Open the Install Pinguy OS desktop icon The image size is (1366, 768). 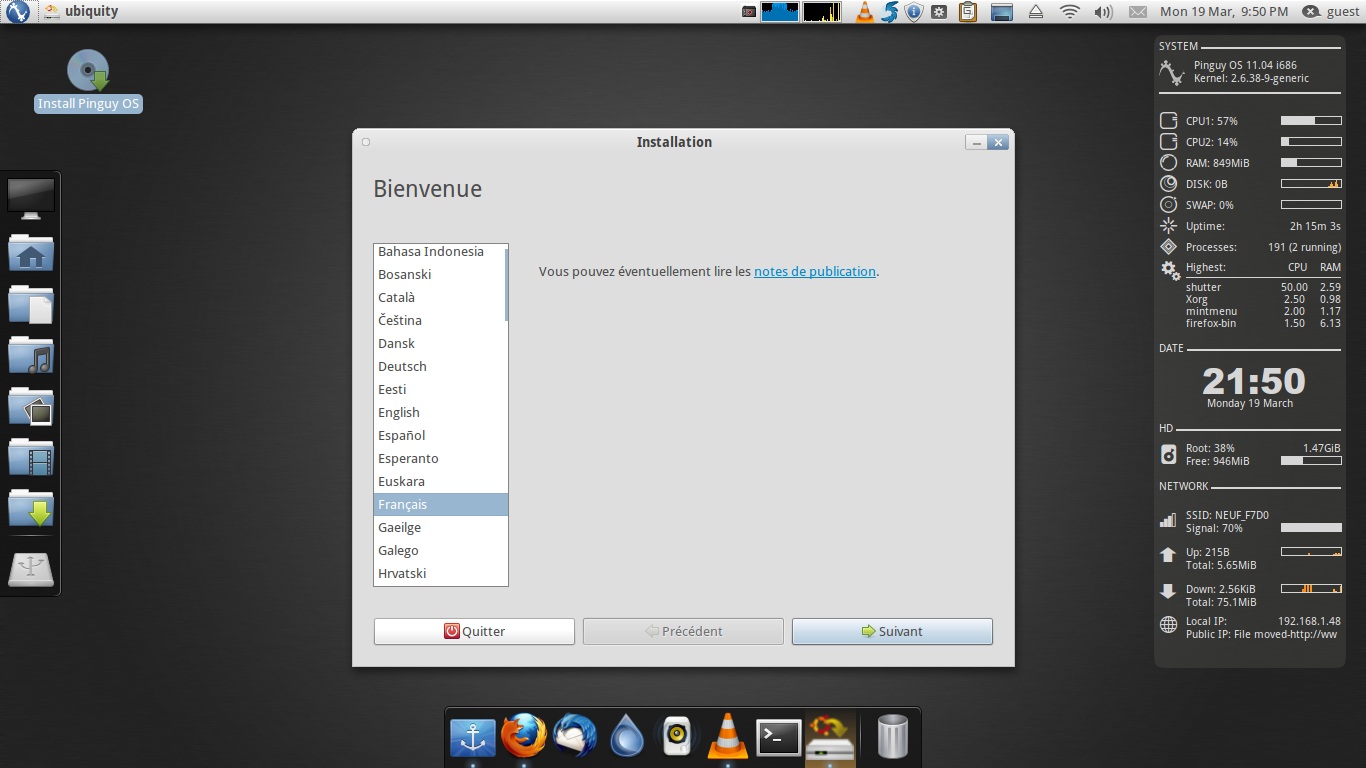88,81
